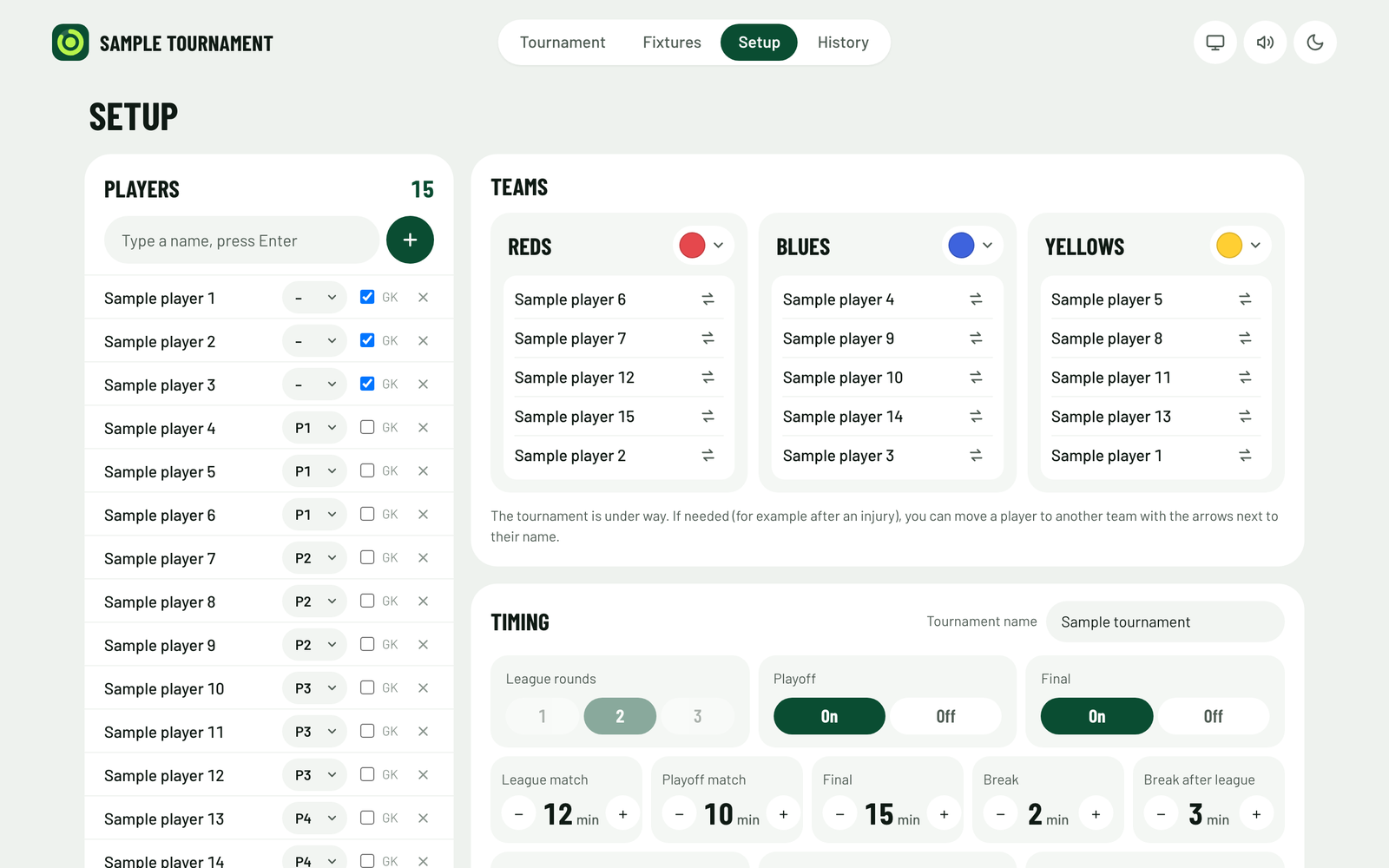Toggle the sound speaker icon
This screenshot has height=868, width=1389.
click(1265, 43)
